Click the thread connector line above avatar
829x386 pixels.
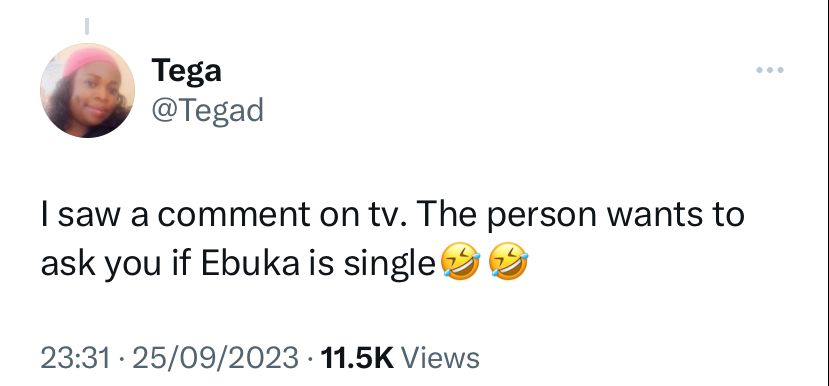(x=87, y=26)
